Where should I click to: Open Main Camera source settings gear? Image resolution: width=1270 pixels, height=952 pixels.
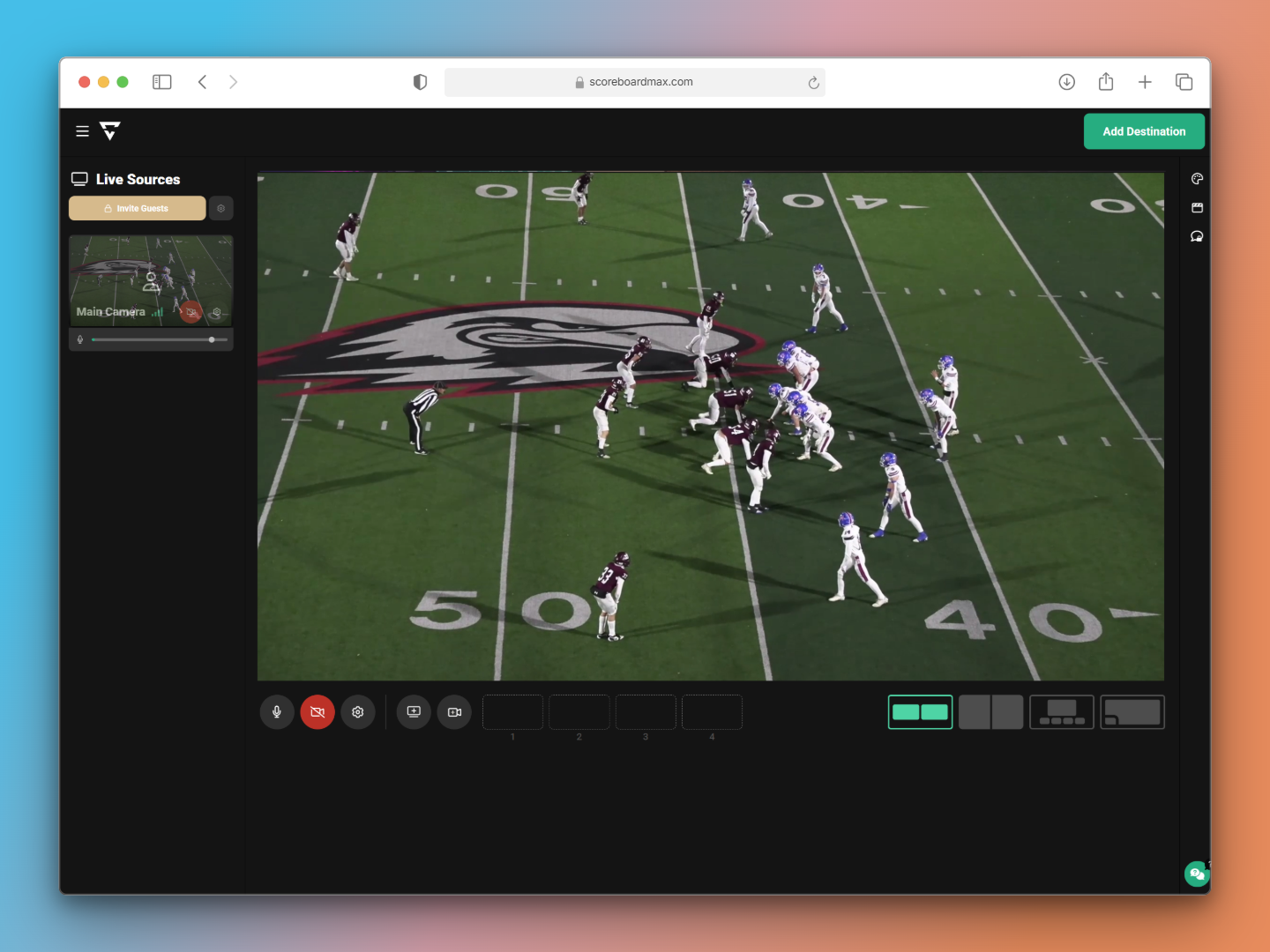pyautogui.click(x=217, y=312)
